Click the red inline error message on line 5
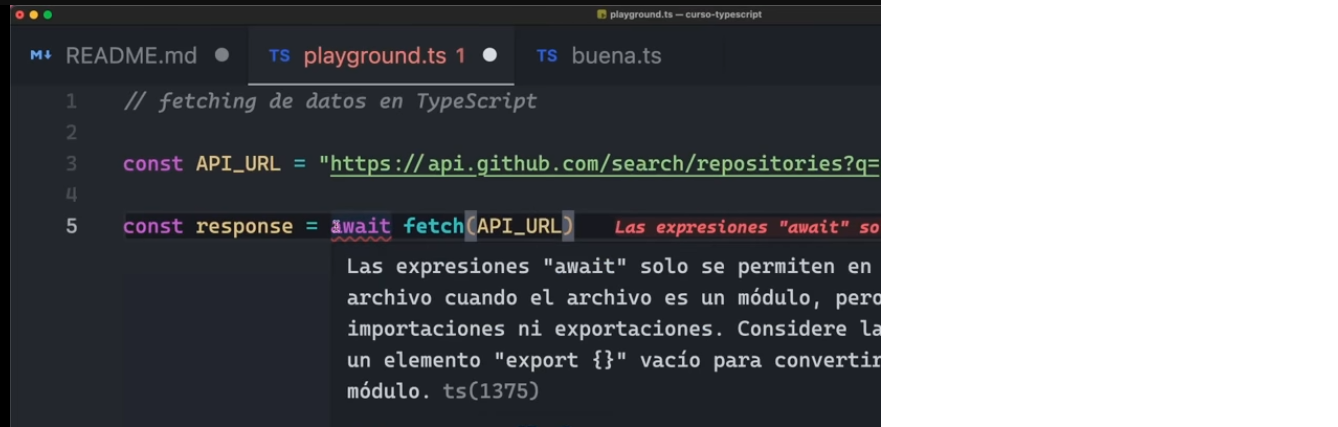Viewport: 1338px width, 427px height. pyautogui.click(x=746, y=228)
